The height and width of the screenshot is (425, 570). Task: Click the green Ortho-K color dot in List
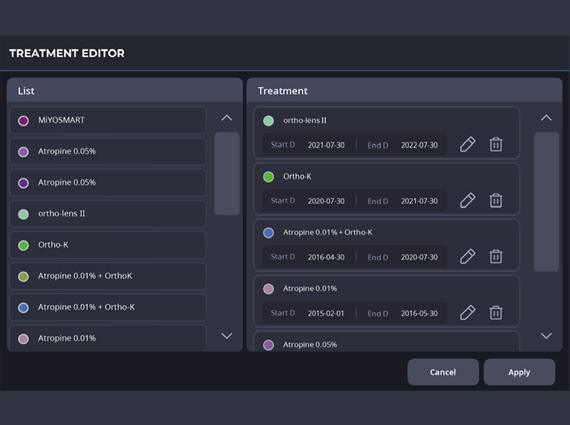coord(24,245)
